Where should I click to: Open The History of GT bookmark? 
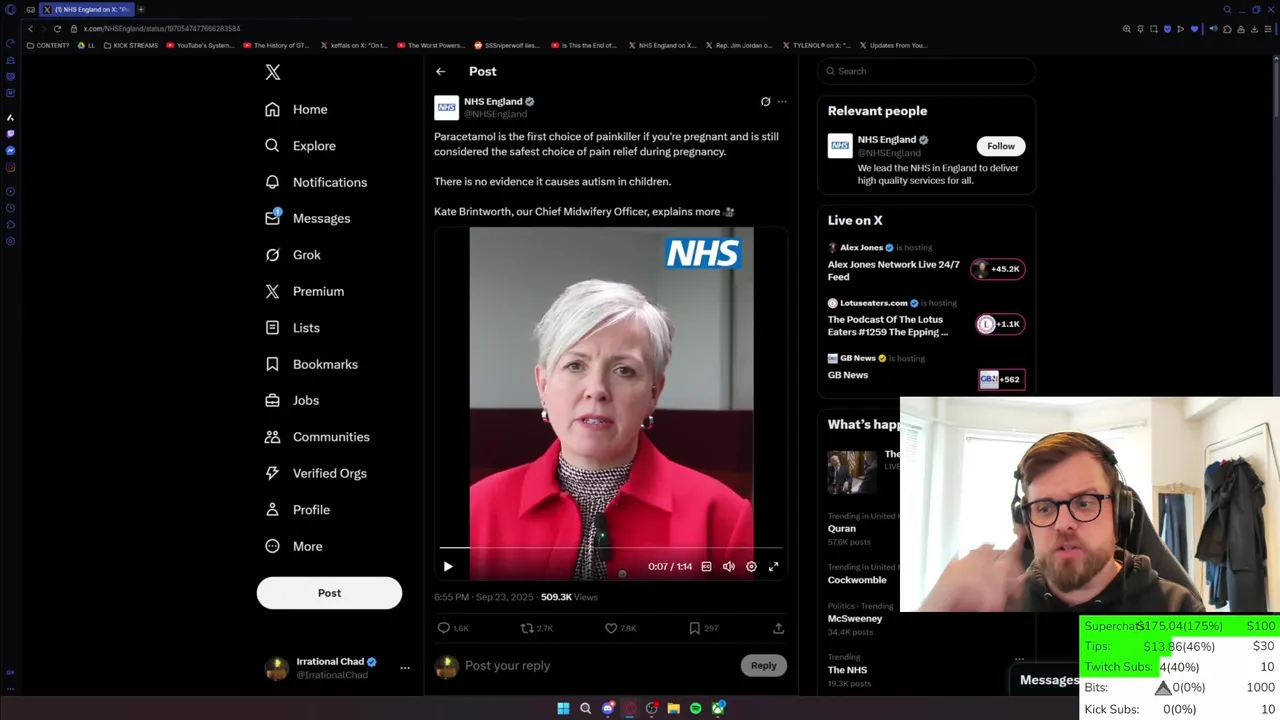pos(275,45)
